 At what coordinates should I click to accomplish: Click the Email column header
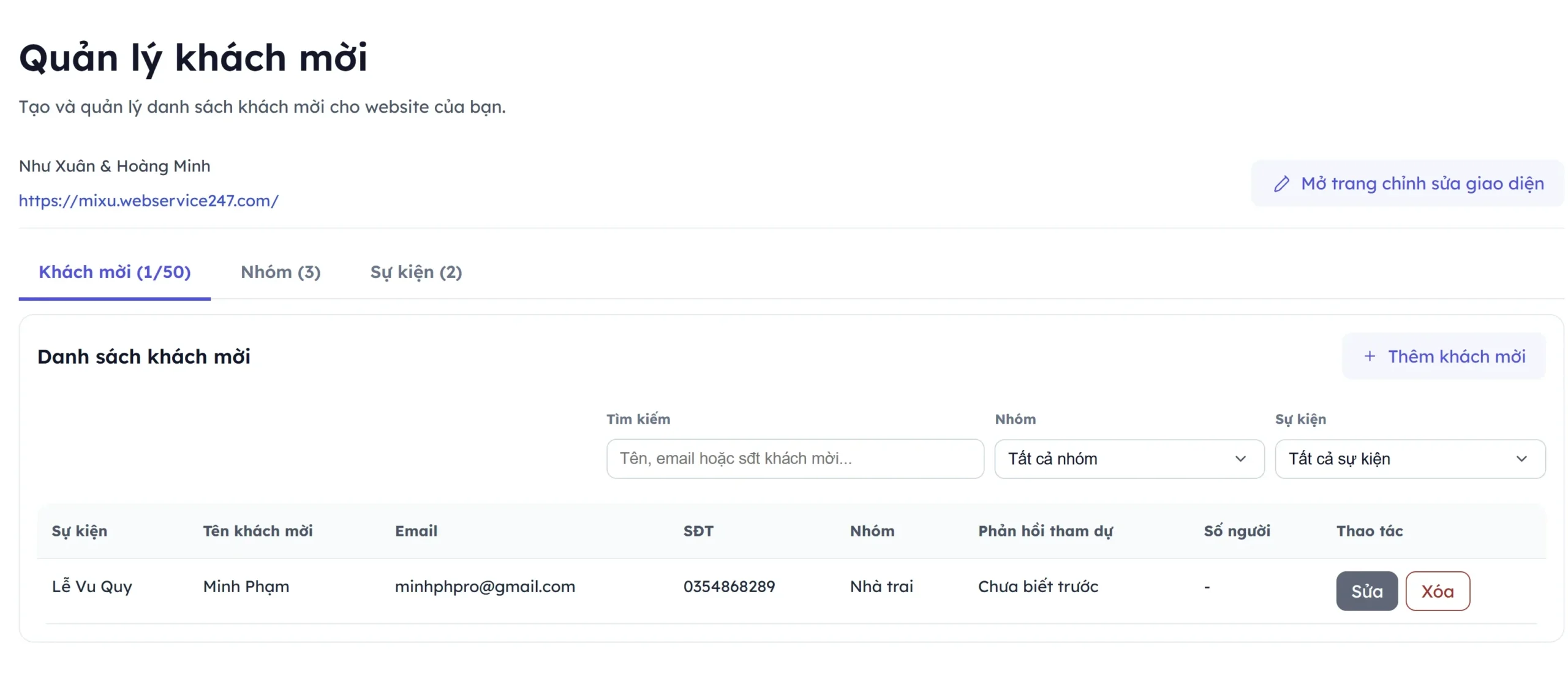pos(416,531)
